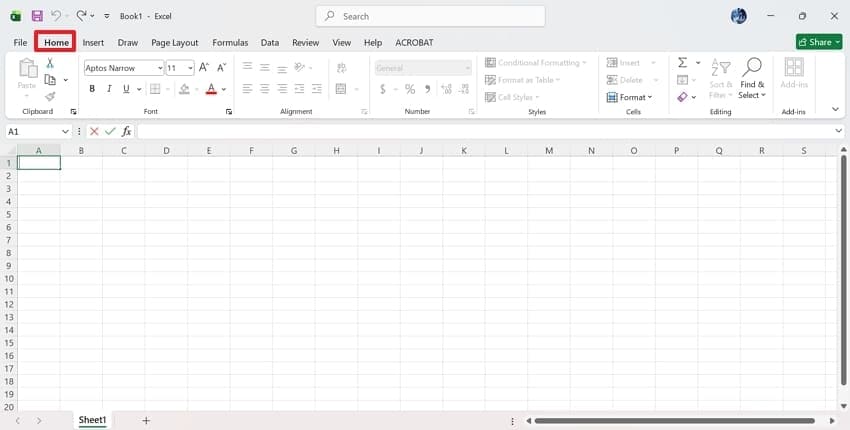Apply Comma Style format
The image size is (850, 430).
pos(428,89)
